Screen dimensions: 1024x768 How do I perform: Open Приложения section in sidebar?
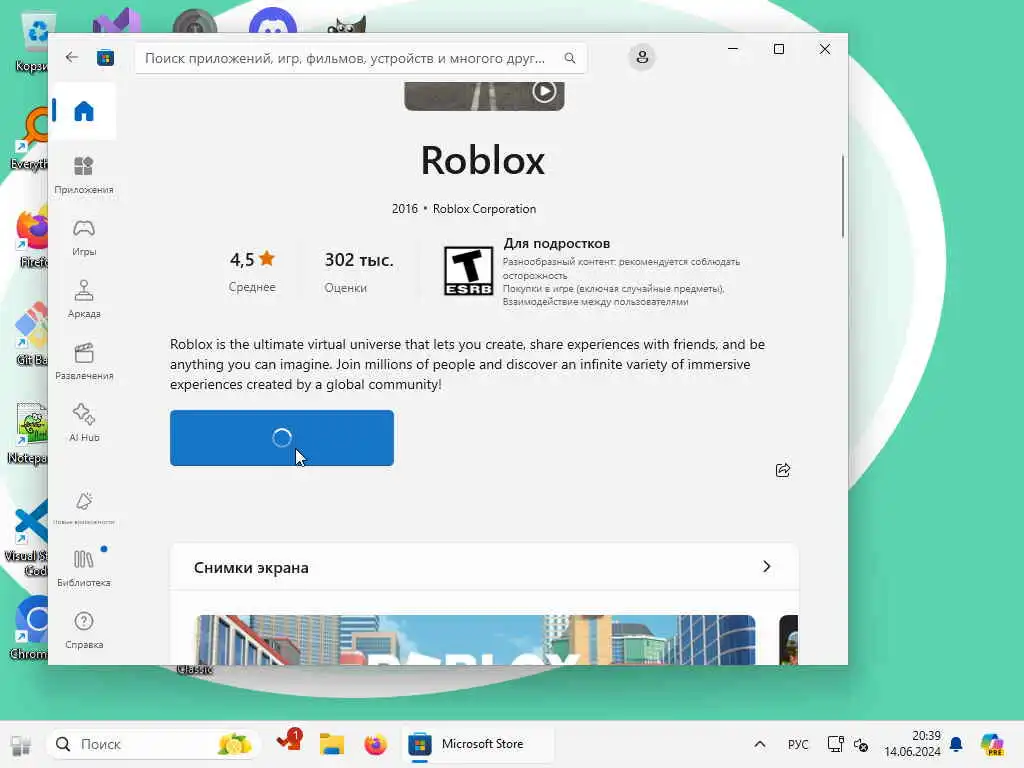pos(84,175)
